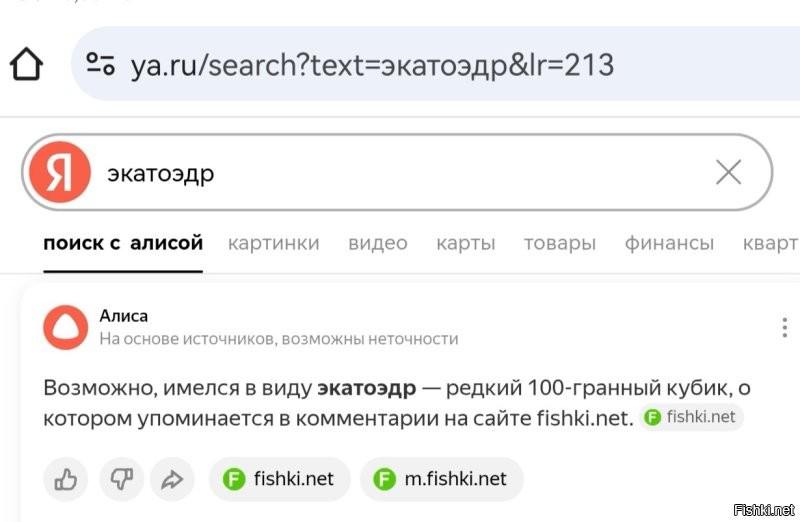Go to the «карты» tab
Screen dimensions: 800x522
tap(465, 243)
